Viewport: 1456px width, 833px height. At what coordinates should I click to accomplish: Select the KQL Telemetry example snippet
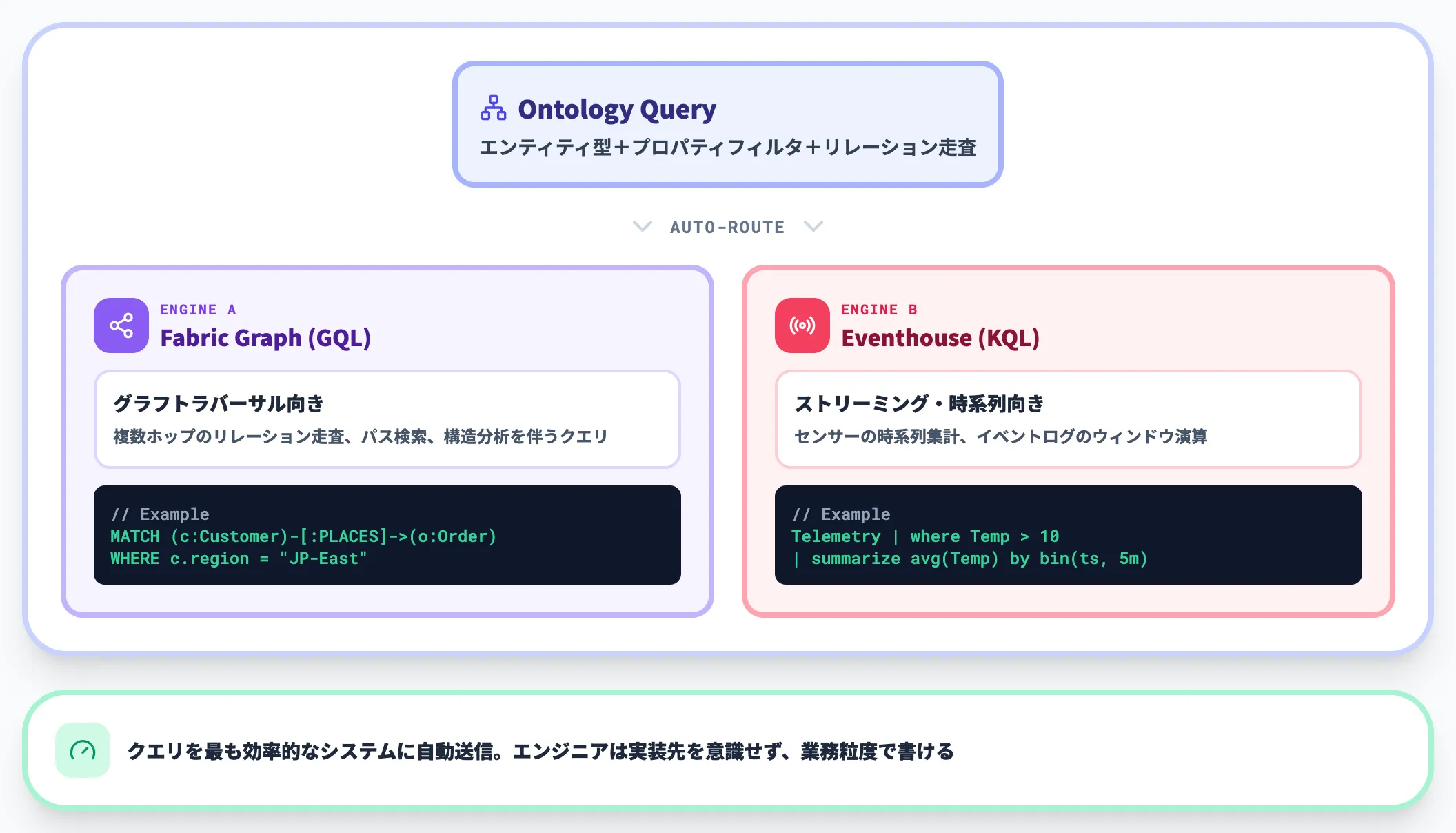1067,535
